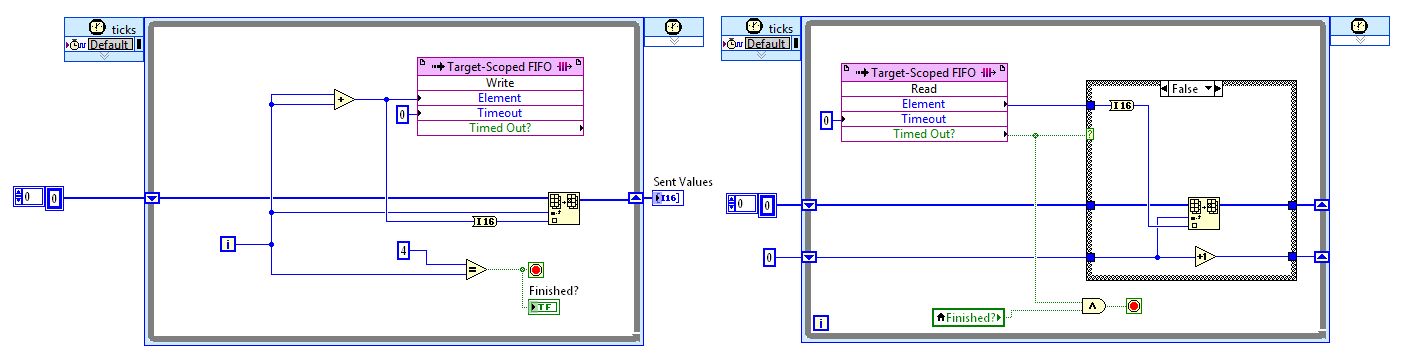The image size is (1406, 362).
Task: Click Write node's timeout constant 0
Action: [403, 114]
